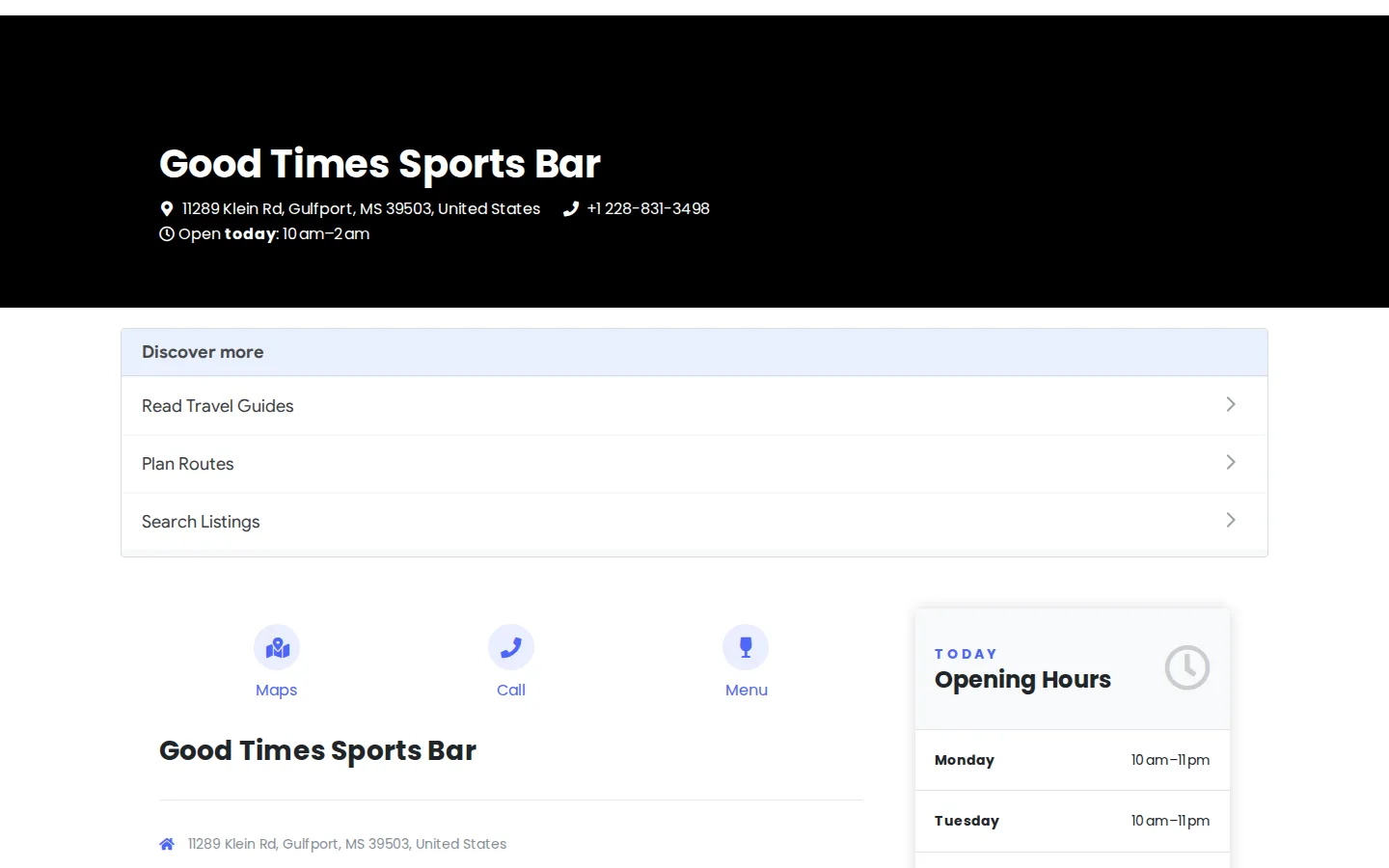Image resolution: width=1389 pixels, height=868 pixels.
Task: Click the Menu label link
Action: (747, 690)
